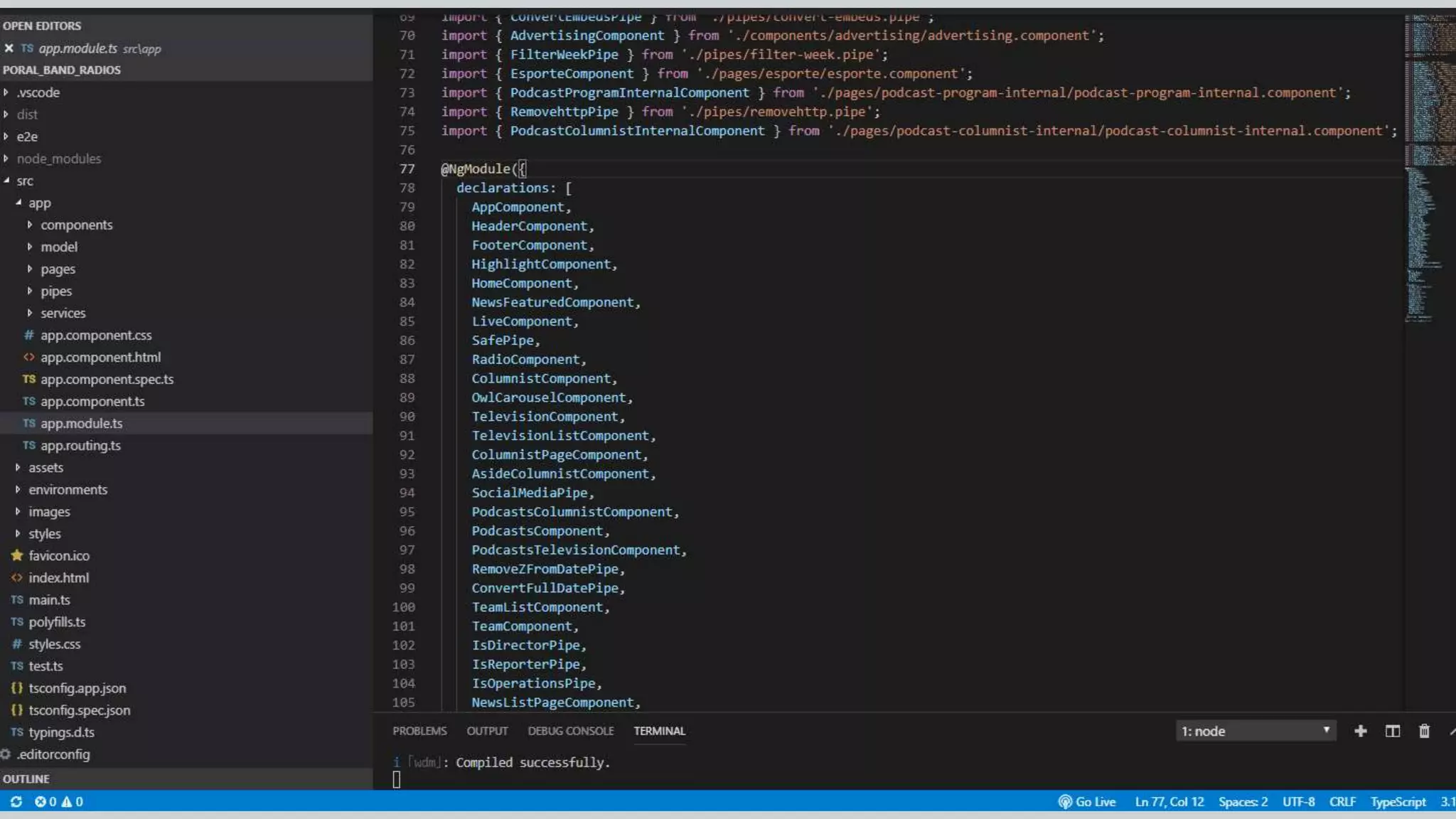Click the kill terminal trash icon

1424,731
